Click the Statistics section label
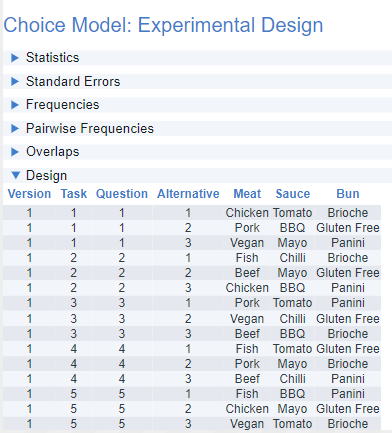The height and width of the screenshot is (433, 392). coord(53,58)
